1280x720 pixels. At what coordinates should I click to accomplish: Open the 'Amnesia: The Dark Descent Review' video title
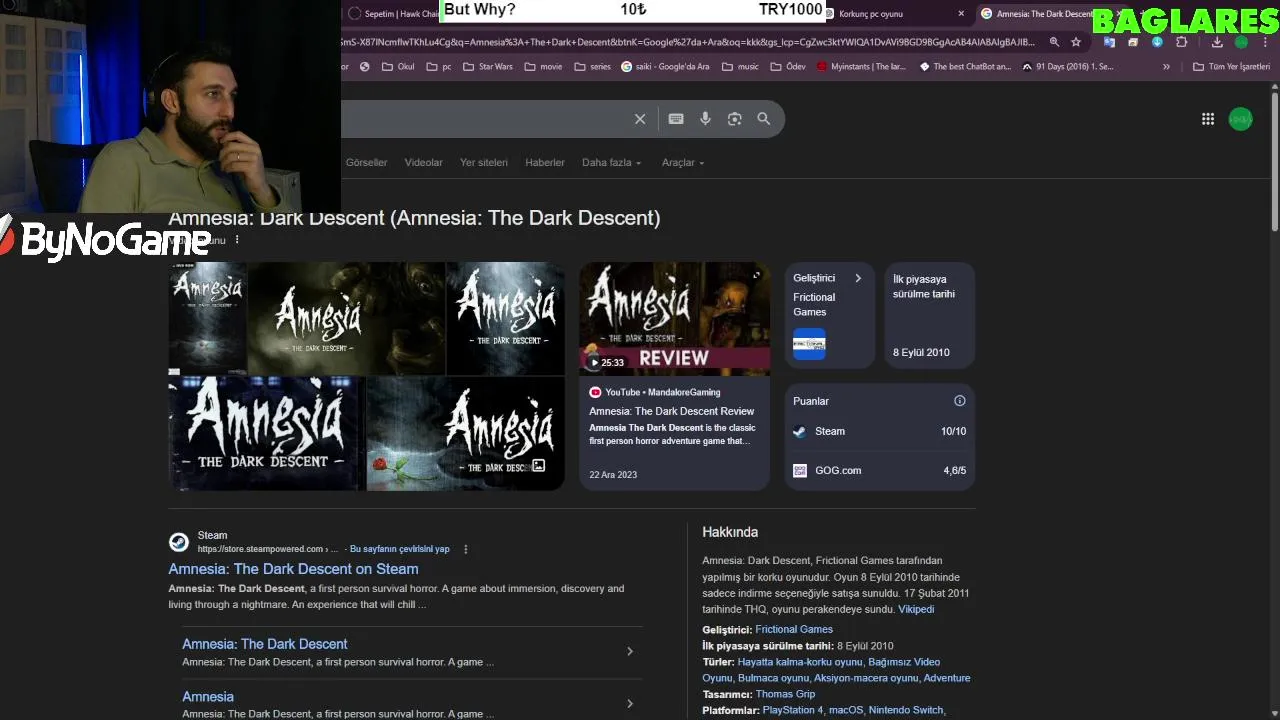point(671,411)
